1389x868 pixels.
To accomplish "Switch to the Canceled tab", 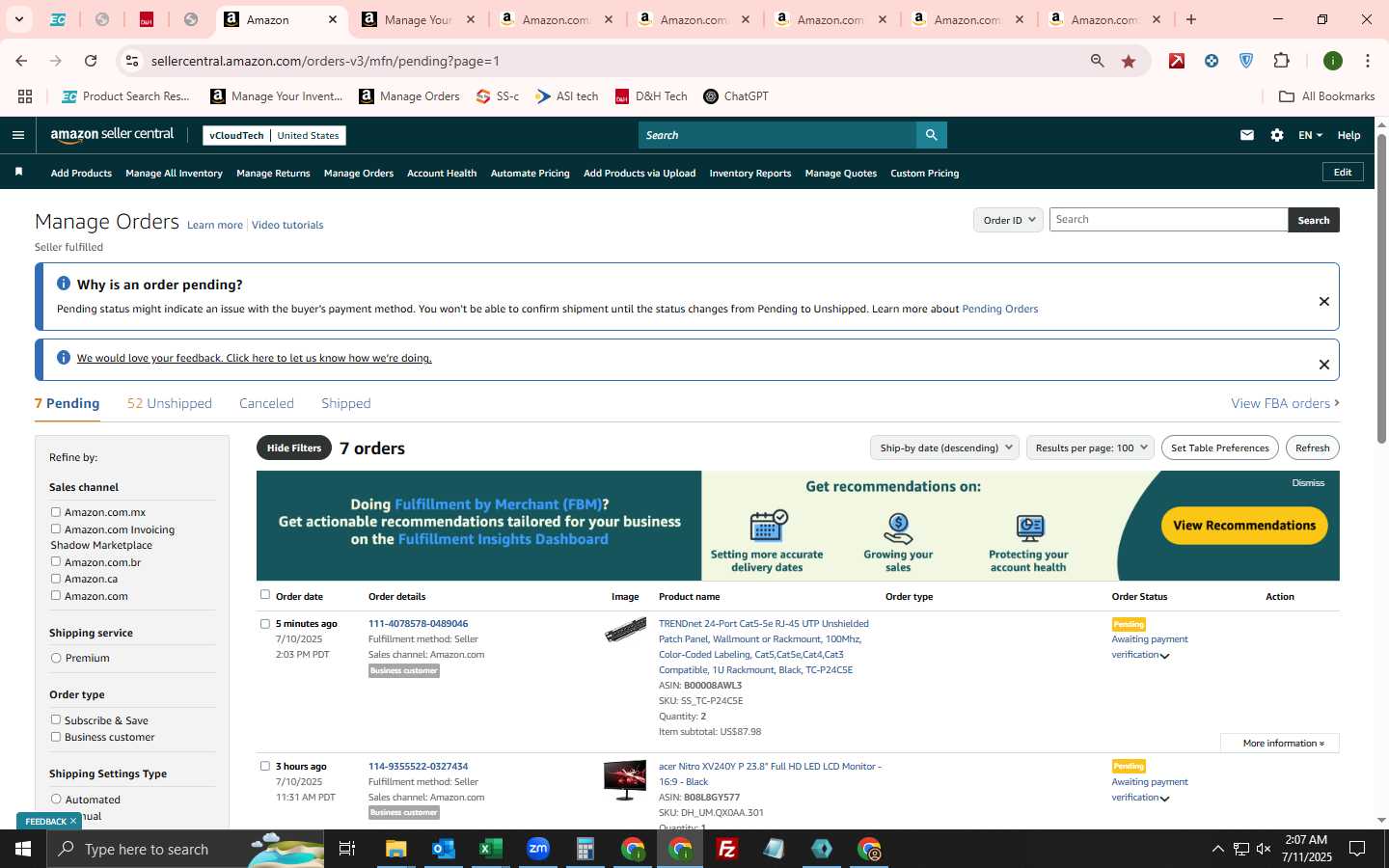I will tap(266, 403).
